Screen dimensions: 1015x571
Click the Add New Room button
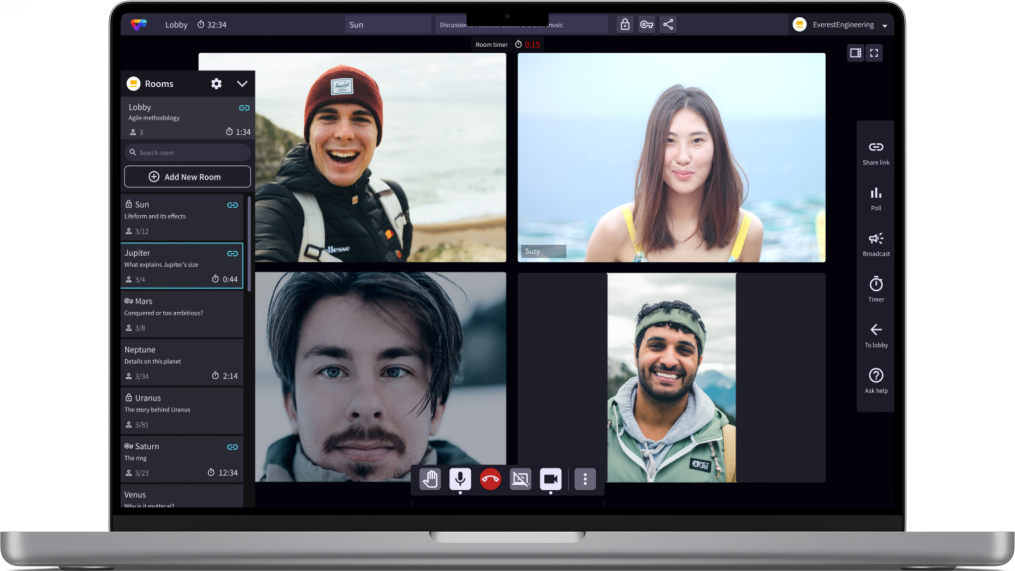(x=187, y=177)
